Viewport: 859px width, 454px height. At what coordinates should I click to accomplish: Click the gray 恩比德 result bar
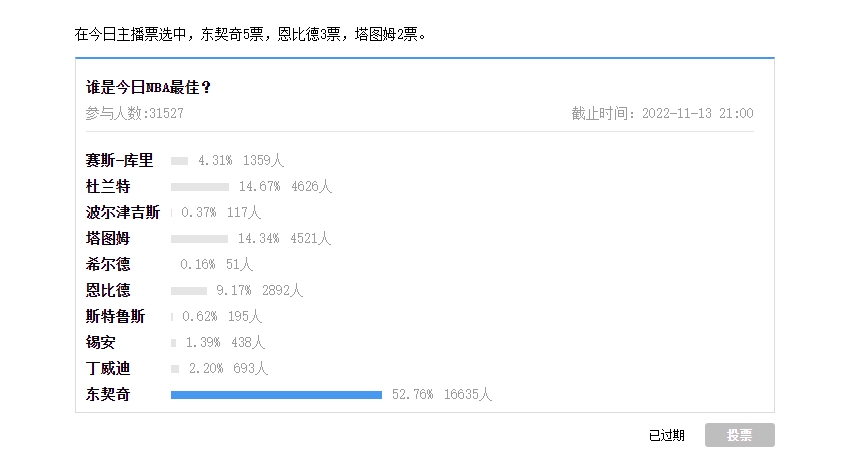[189, 291]
